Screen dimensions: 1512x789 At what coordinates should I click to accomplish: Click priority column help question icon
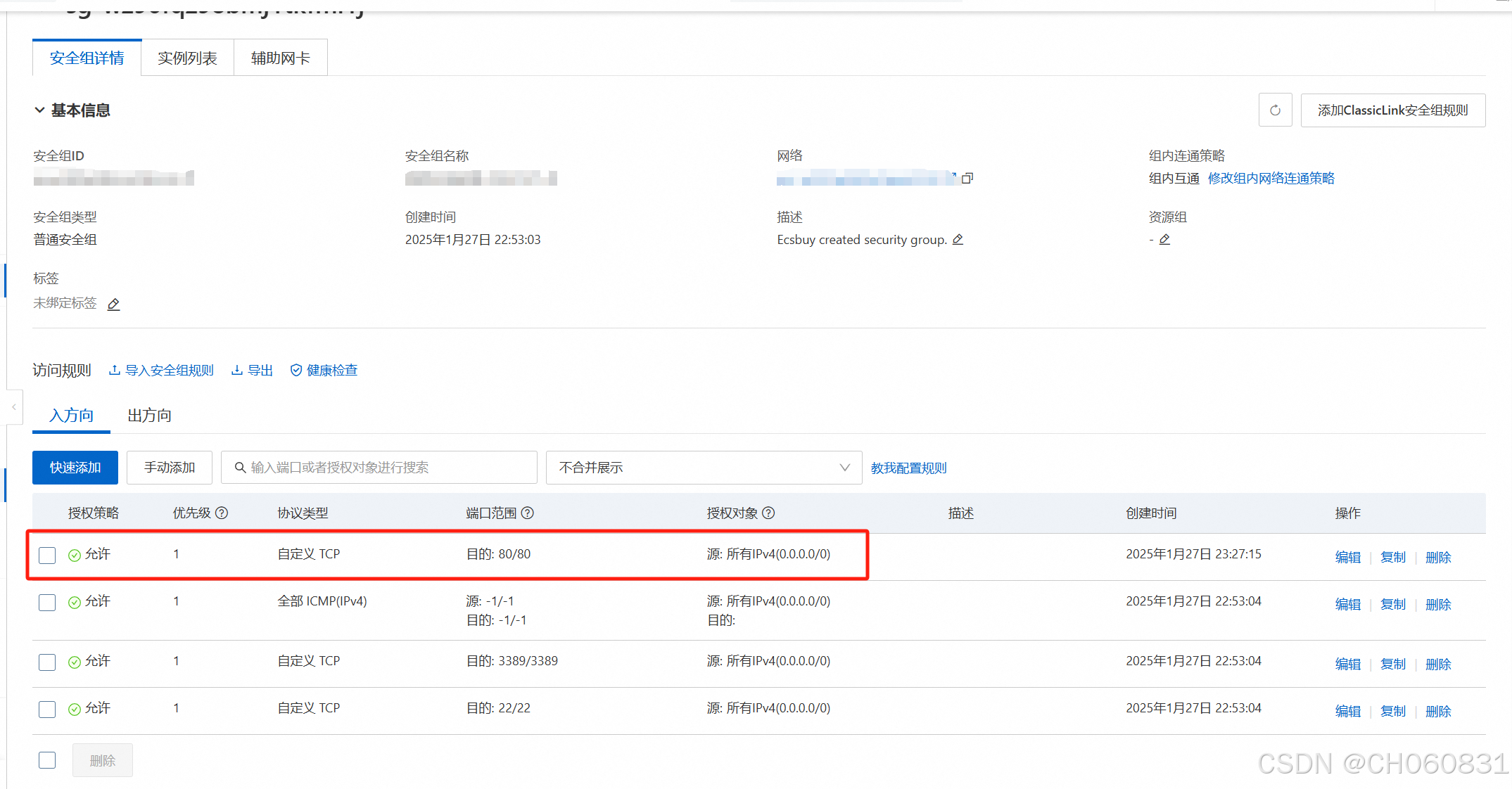(222, 513)
